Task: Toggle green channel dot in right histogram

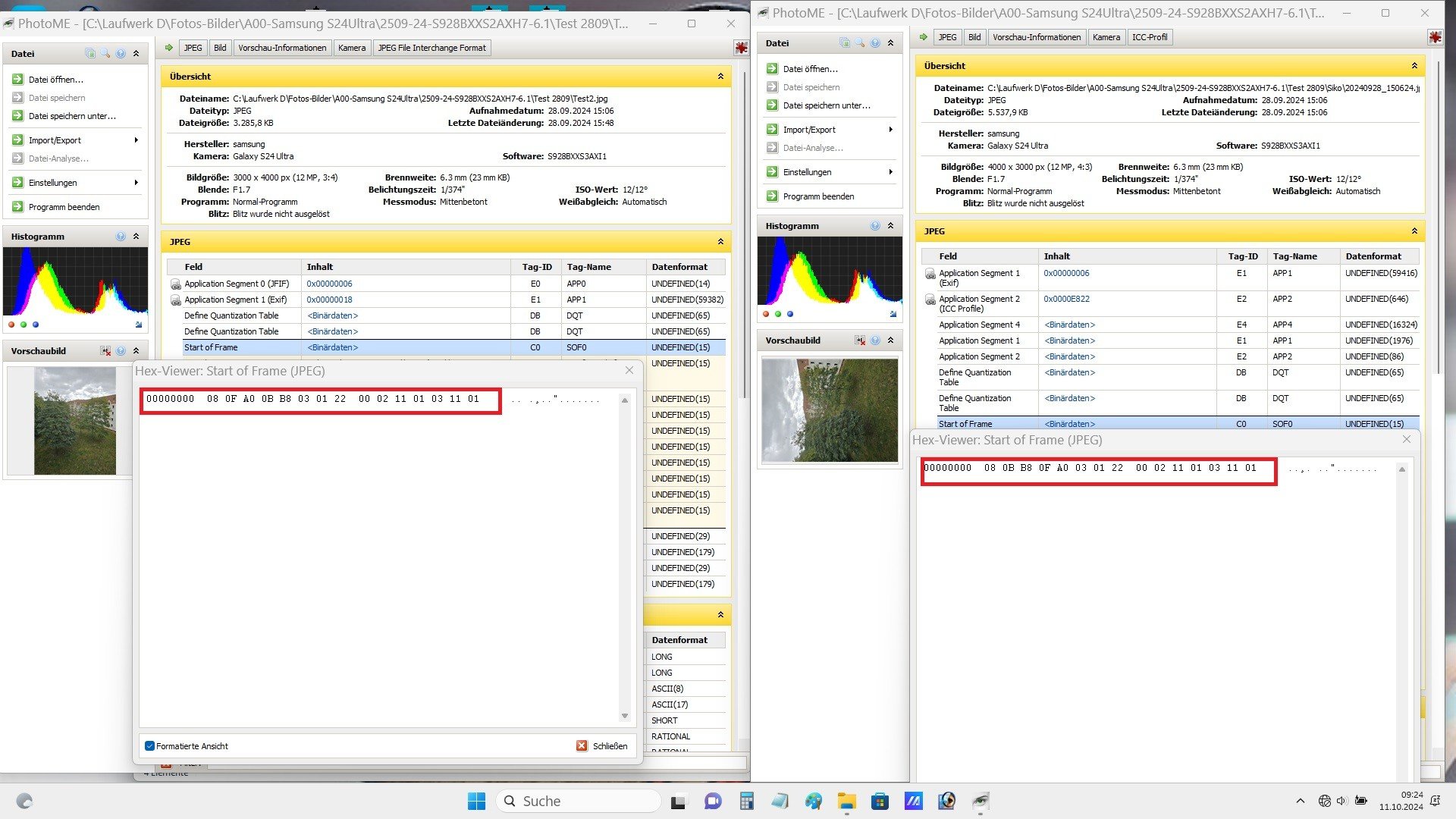Action: coord(778,314)
